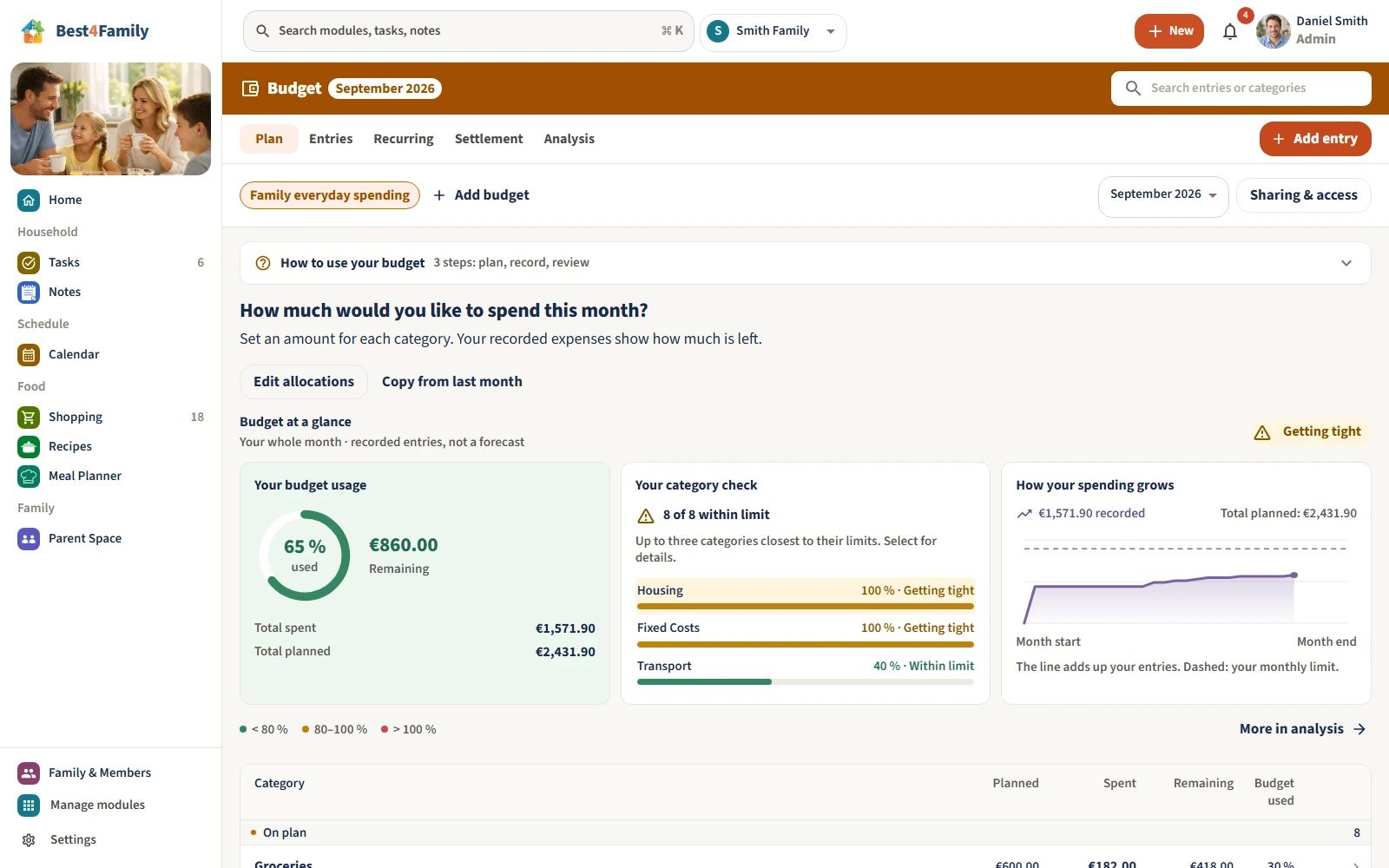Image resolution: width=1389 pixels, height=868 pixels.
Task: Open Daniel Smith profile avatar
Action: pos(1274,31)
